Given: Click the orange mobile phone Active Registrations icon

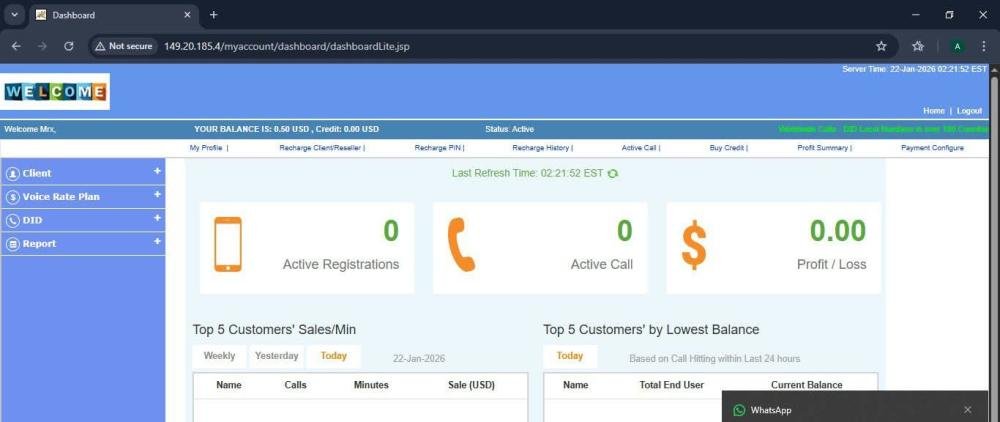Looking at the screenshot, I should coord(228,245).
